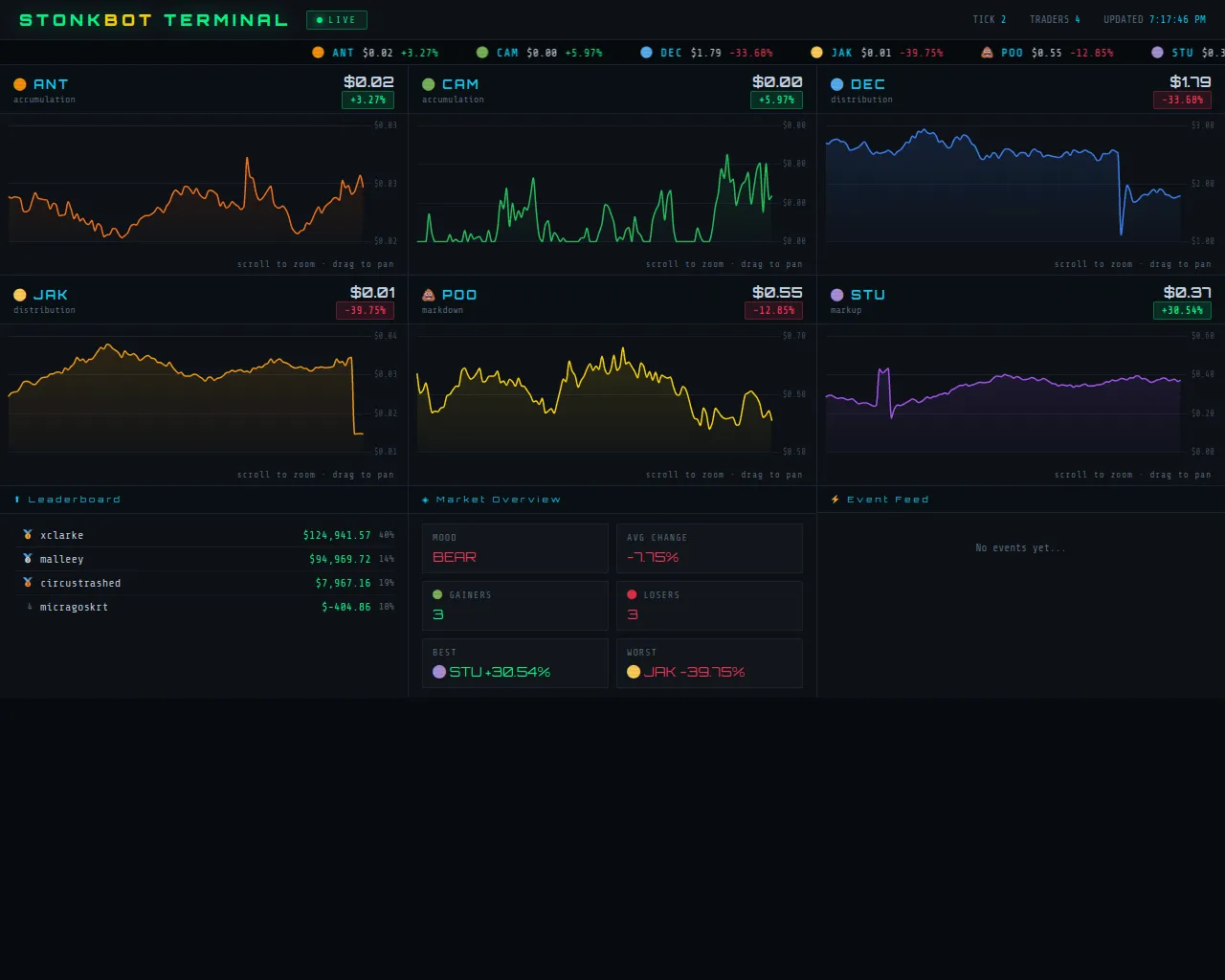This screenshot has height=980, width=1225.
Task: Click the BEST STU +30.54% tile
Action: (x=515, y=663)
